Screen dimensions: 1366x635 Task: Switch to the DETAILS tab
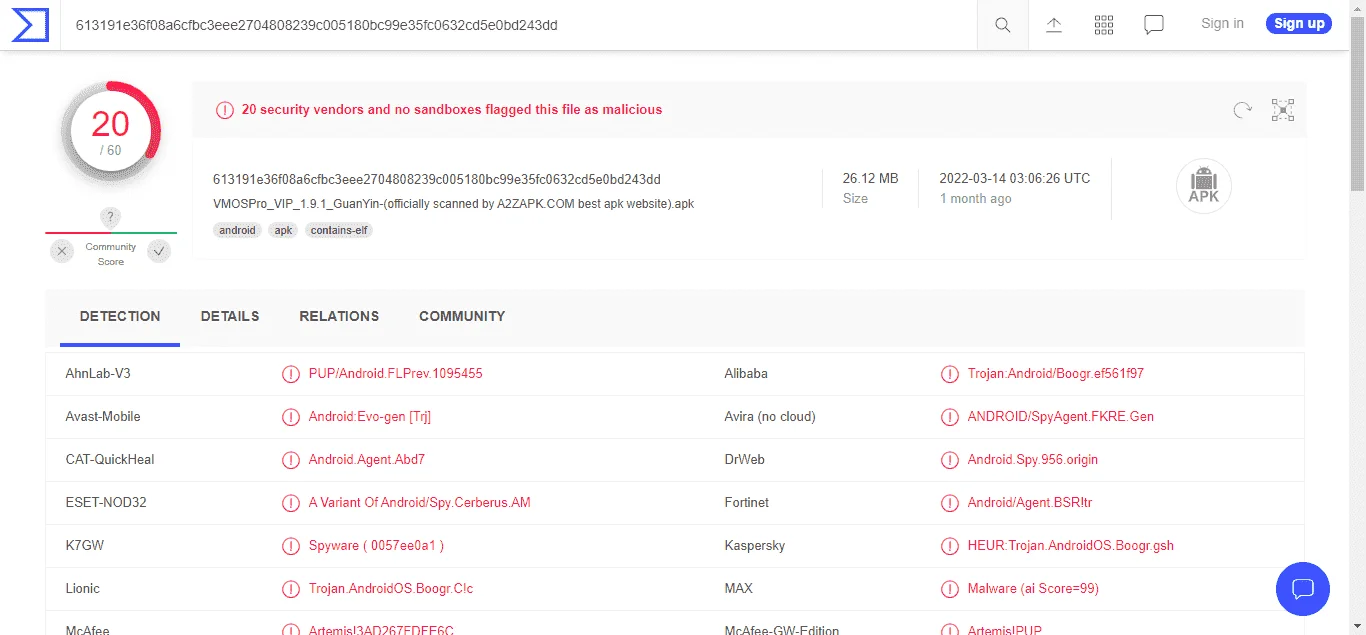230,316
